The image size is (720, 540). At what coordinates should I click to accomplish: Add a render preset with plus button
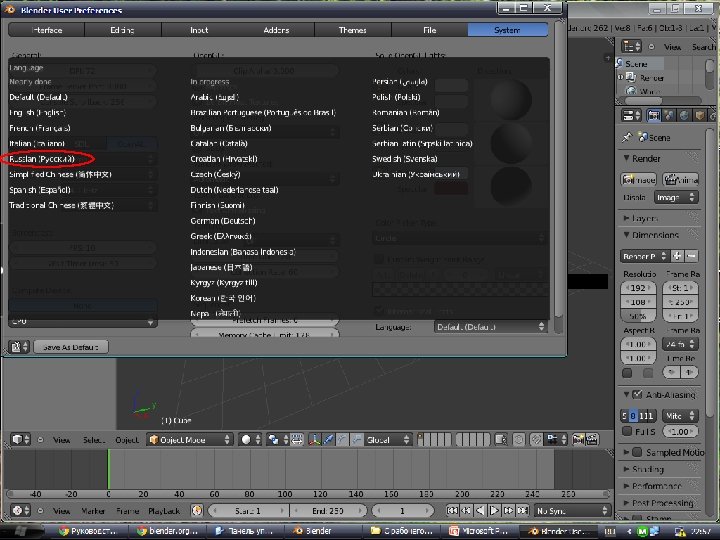[676, 256]
